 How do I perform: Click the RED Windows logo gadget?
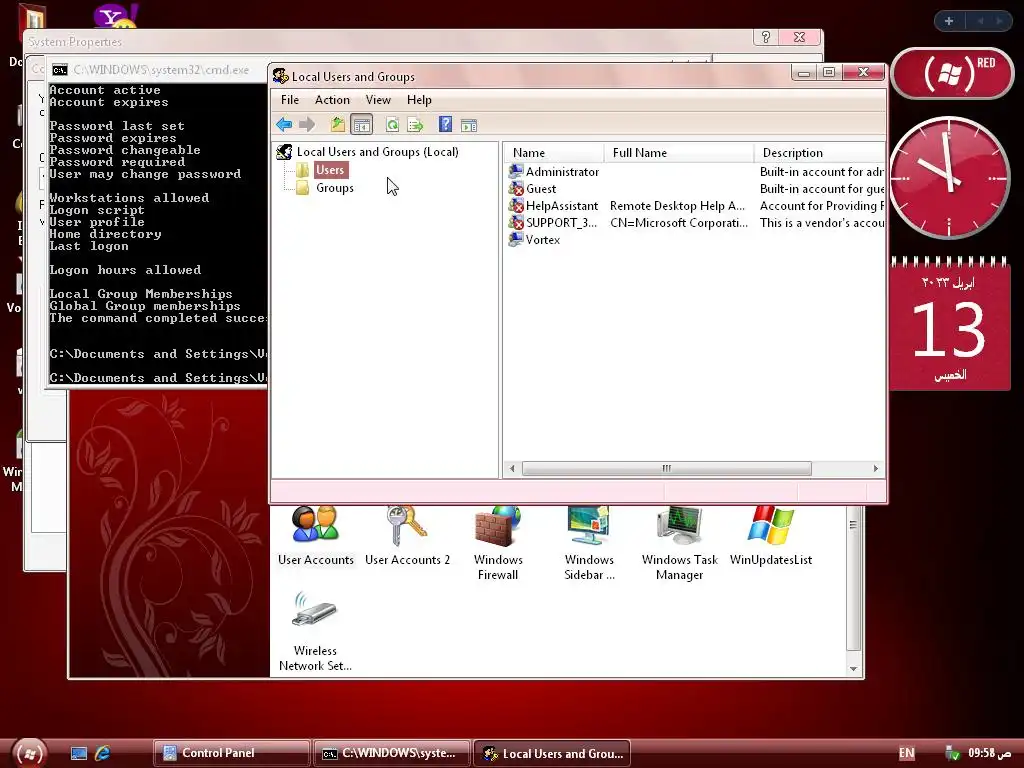[x=952, y=73]
